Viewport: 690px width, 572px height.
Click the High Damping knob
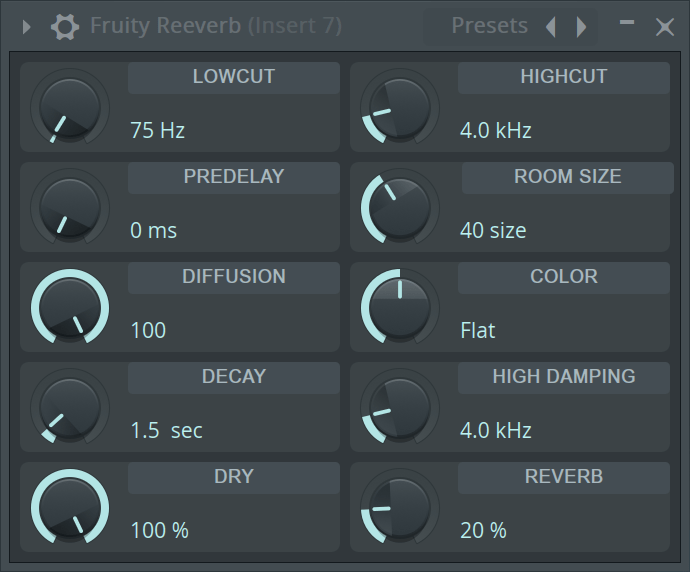click(x=400, y=406)
